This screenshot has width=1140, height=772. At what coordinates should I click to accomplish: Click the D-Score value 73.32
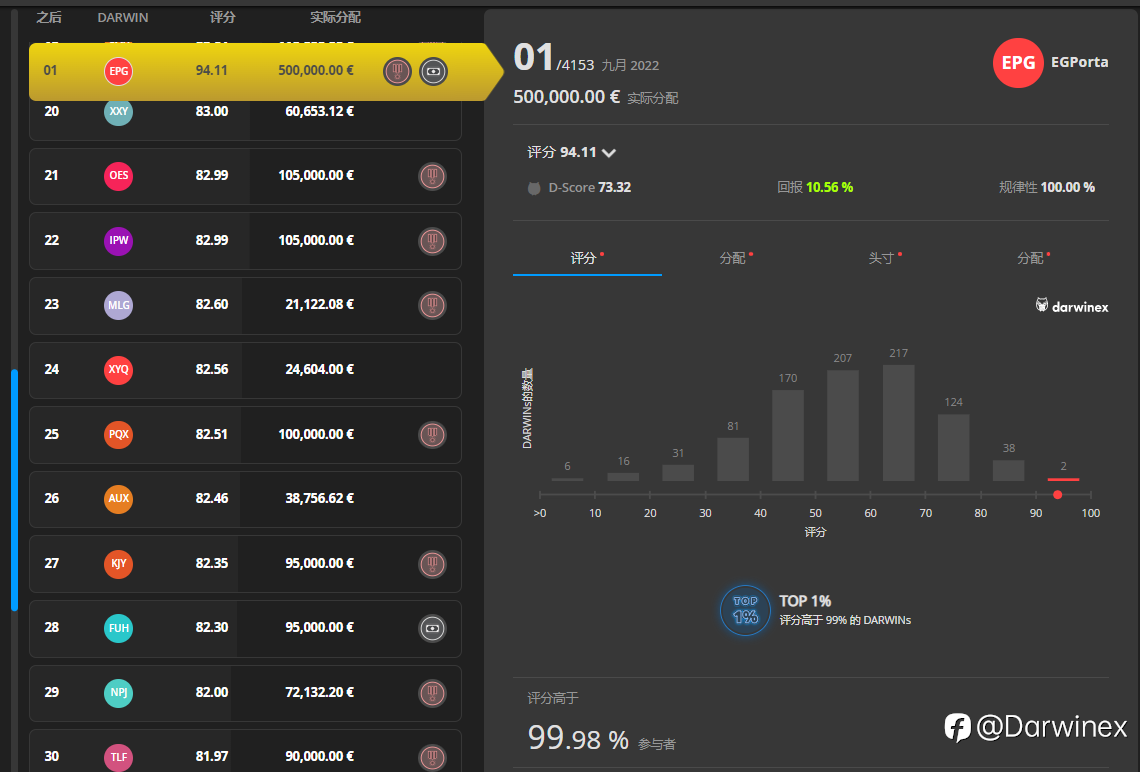[614, 188]
